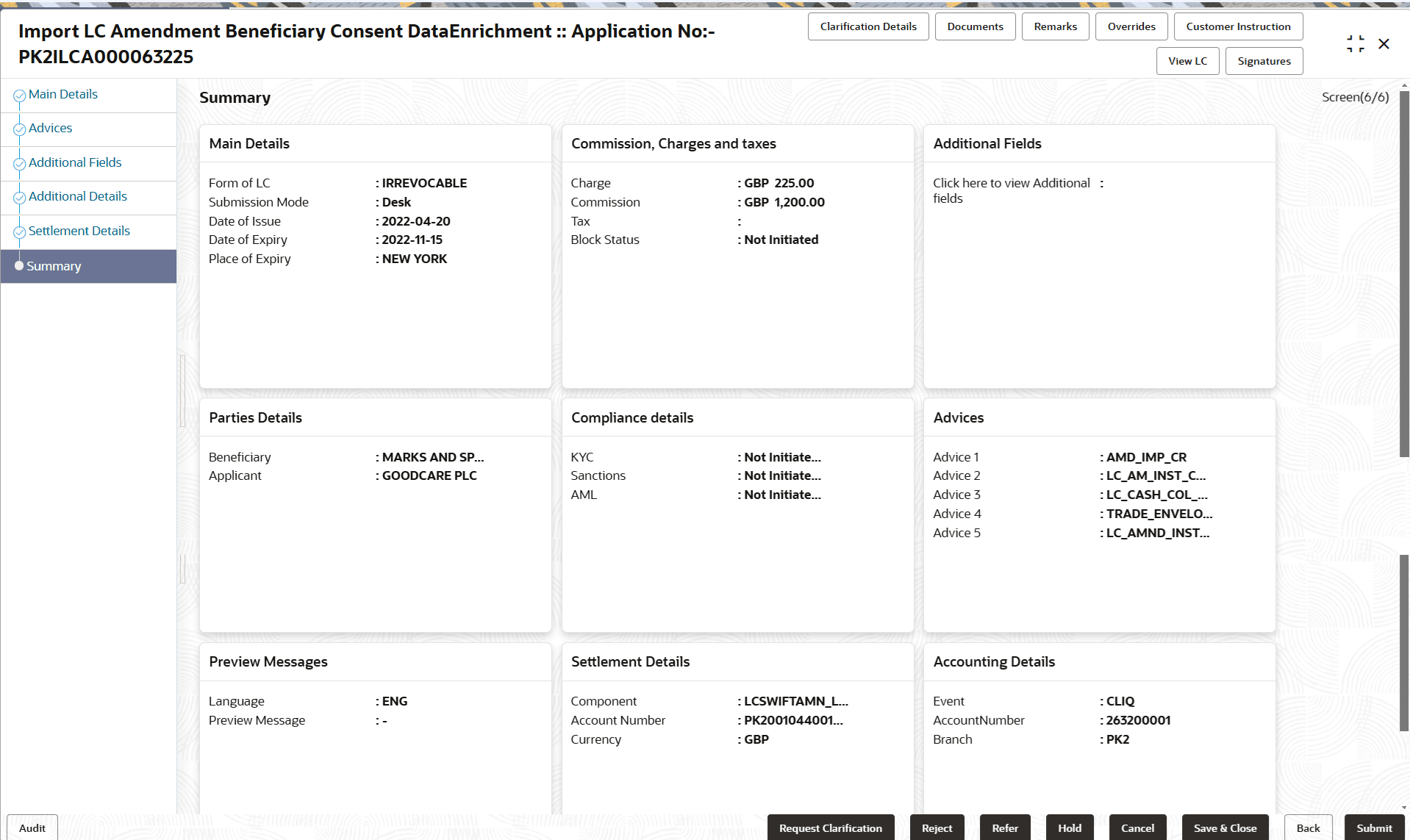
Task: Click the NEW YORK place of expiry
Action: coord(414,259)
